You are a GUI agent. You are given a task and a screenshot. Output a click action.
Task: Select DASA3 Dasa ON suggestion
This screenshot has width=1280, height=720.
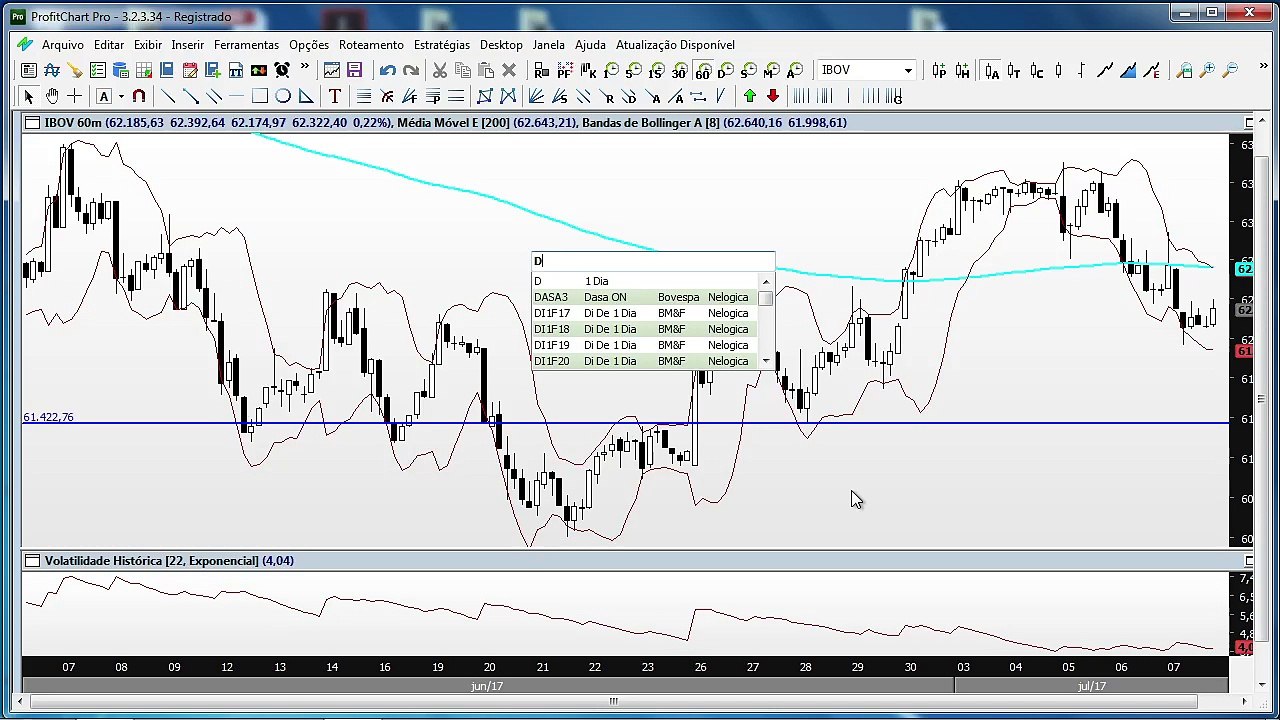646,297
